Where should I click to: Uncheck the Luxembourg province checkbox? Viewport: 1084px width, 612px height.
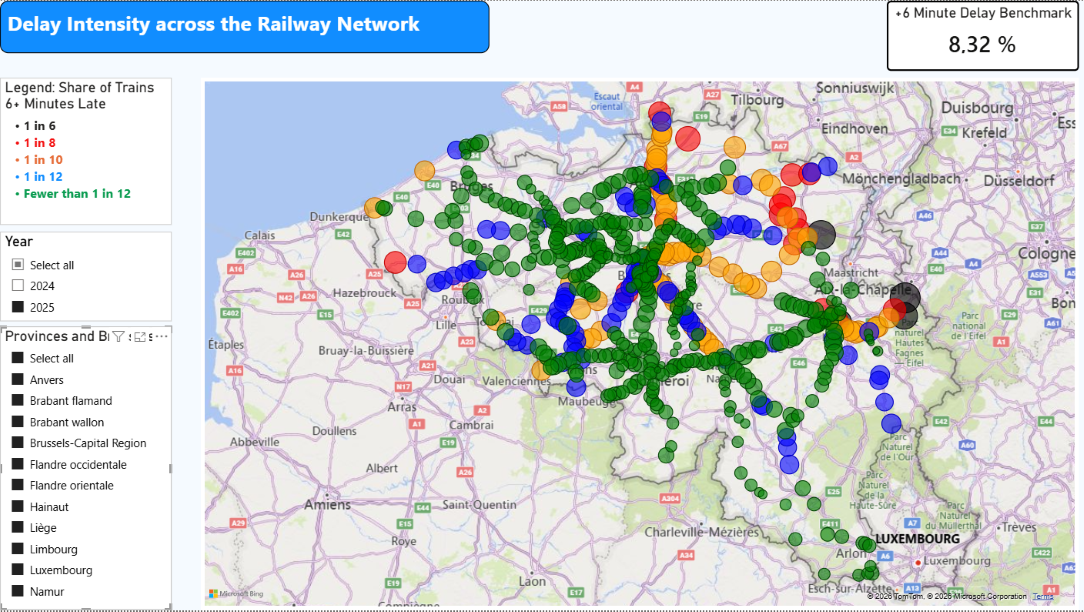coord(18,570)
